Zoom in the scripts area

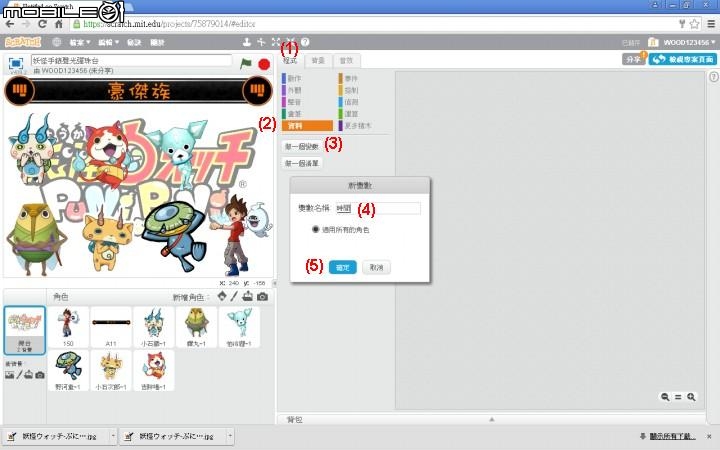click(692, 397)
